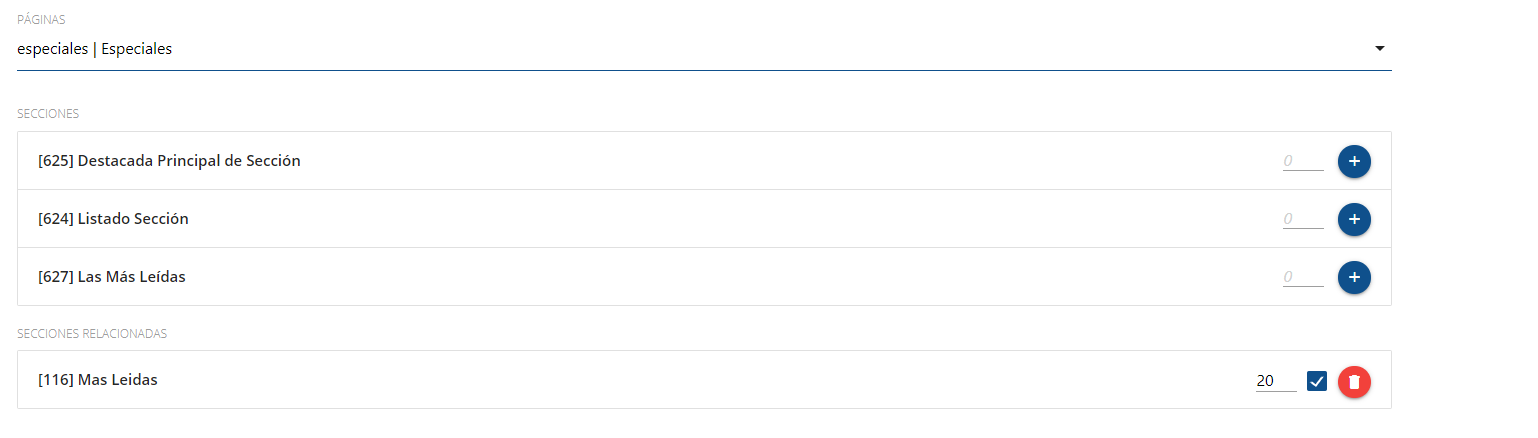
Task: Click the [625] ID prefix
Action: pos(55,161)
